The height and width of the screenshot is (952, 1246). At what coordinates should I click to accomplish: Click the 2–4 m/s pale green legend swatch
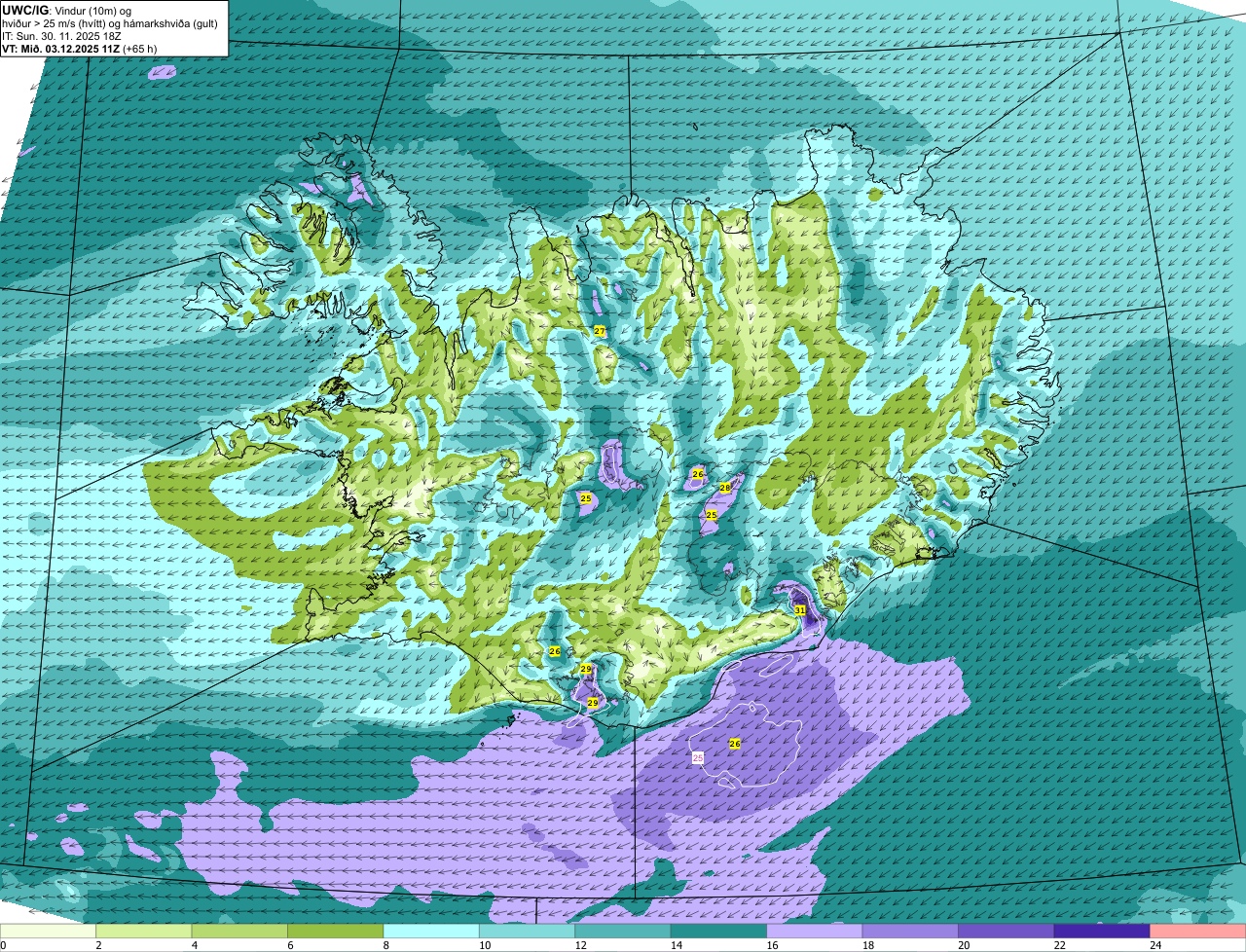tap(144, 932)
